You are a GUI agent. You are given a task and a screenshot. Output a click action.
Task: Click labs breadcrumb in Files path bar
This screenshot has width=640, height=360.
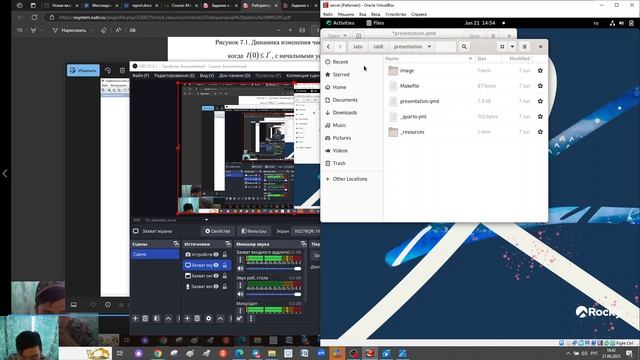358,47
